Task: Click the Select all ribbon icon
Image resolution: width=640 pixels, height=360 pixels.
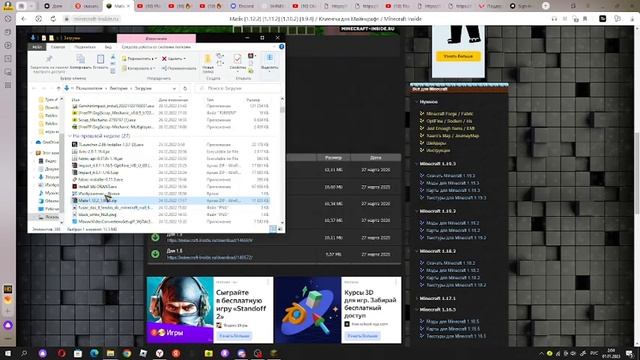Action: coord(269,59)
